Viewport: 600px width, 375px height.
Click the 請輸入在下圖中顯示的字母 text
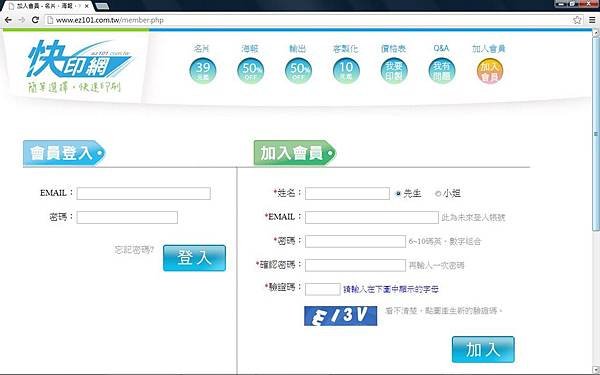[391, 289]
